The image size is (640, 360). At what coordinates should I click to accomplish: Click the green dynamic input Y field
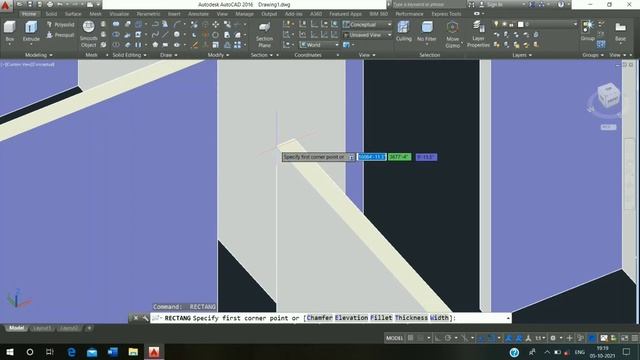400,157
